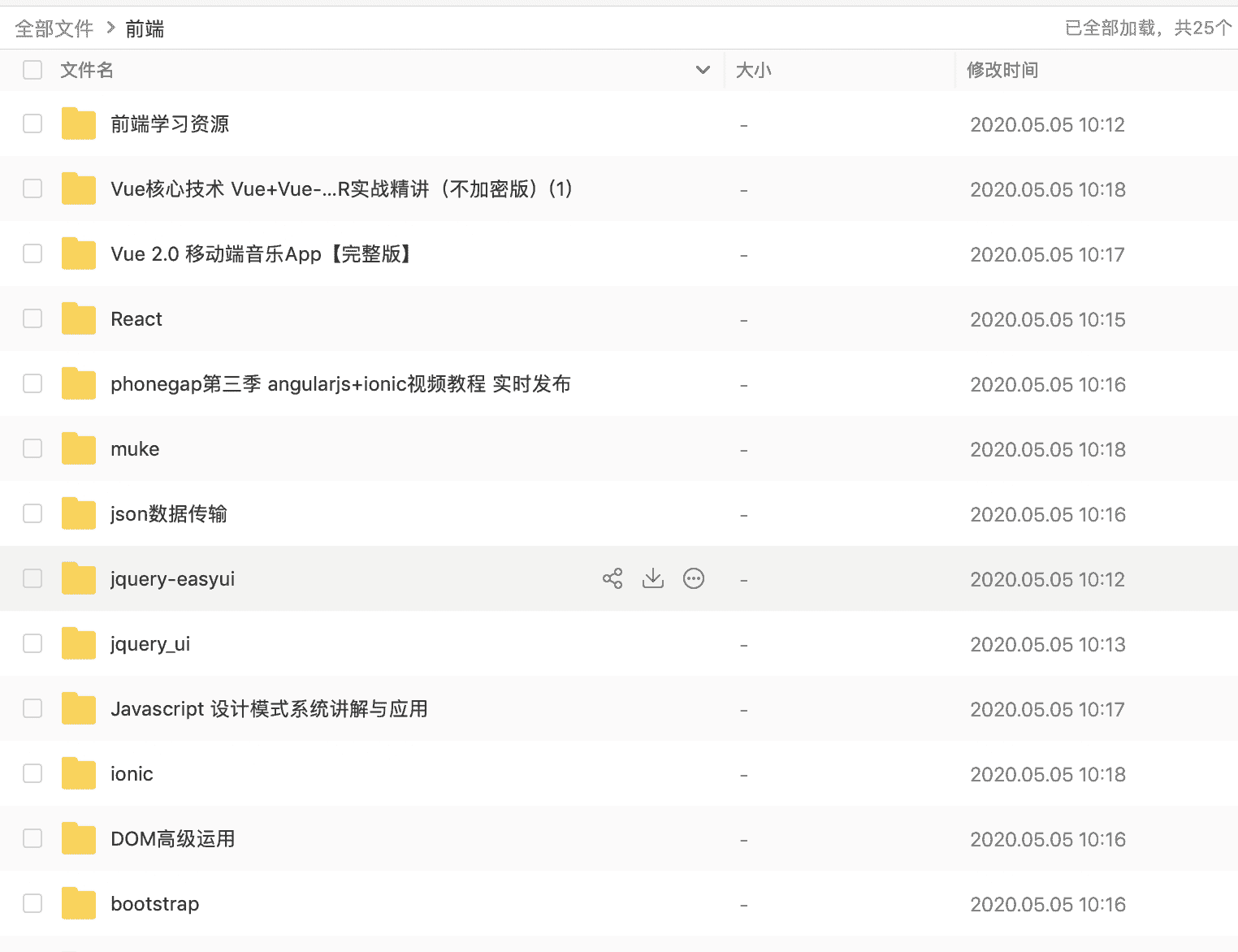1238x952 pixels.
Task: Tick the Javascript 设计模式 row checkbox
Action: (x=32, y=708)
